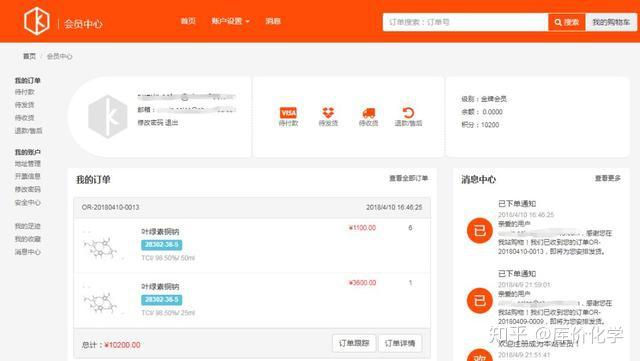Image resolution: width=640 pixels, height=361 pixels.
Task: Open 我的购物车 shopping cart
Action: pos(611,22)
